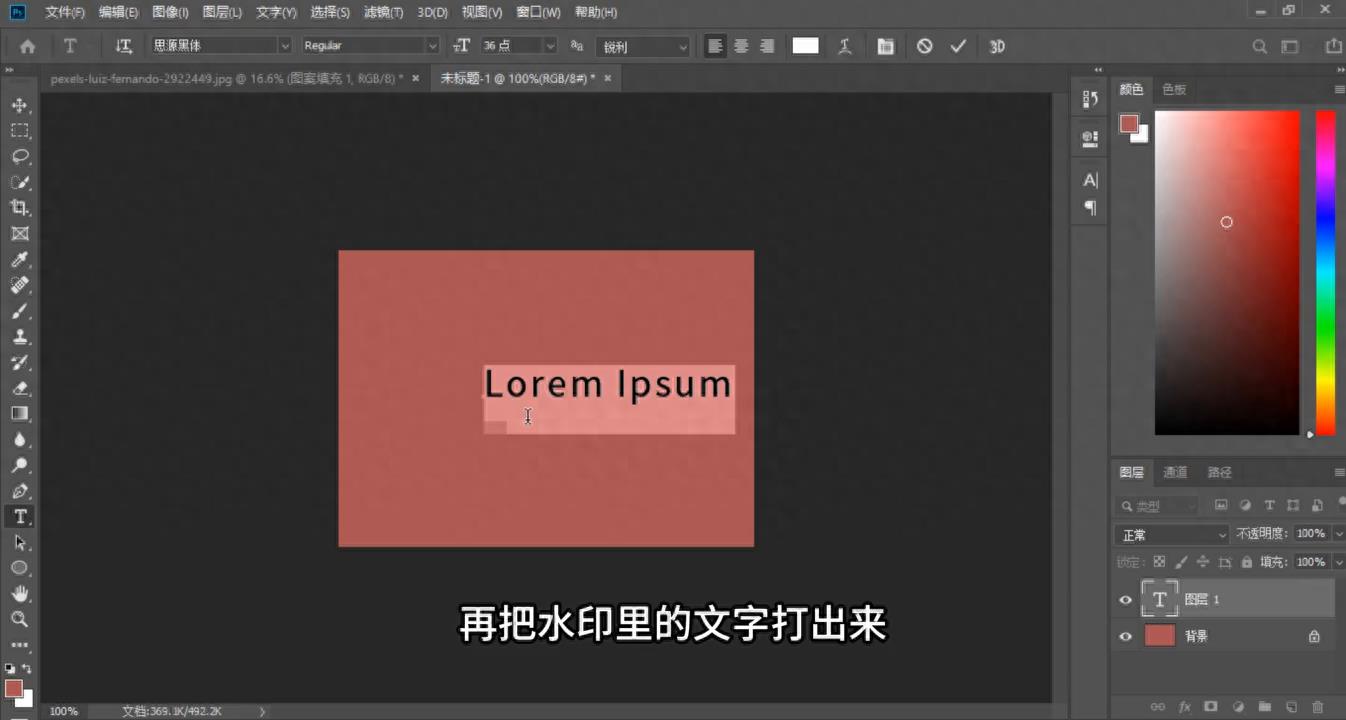
Task: Select the Ellipse shape tool
Action: pos(19,568)
